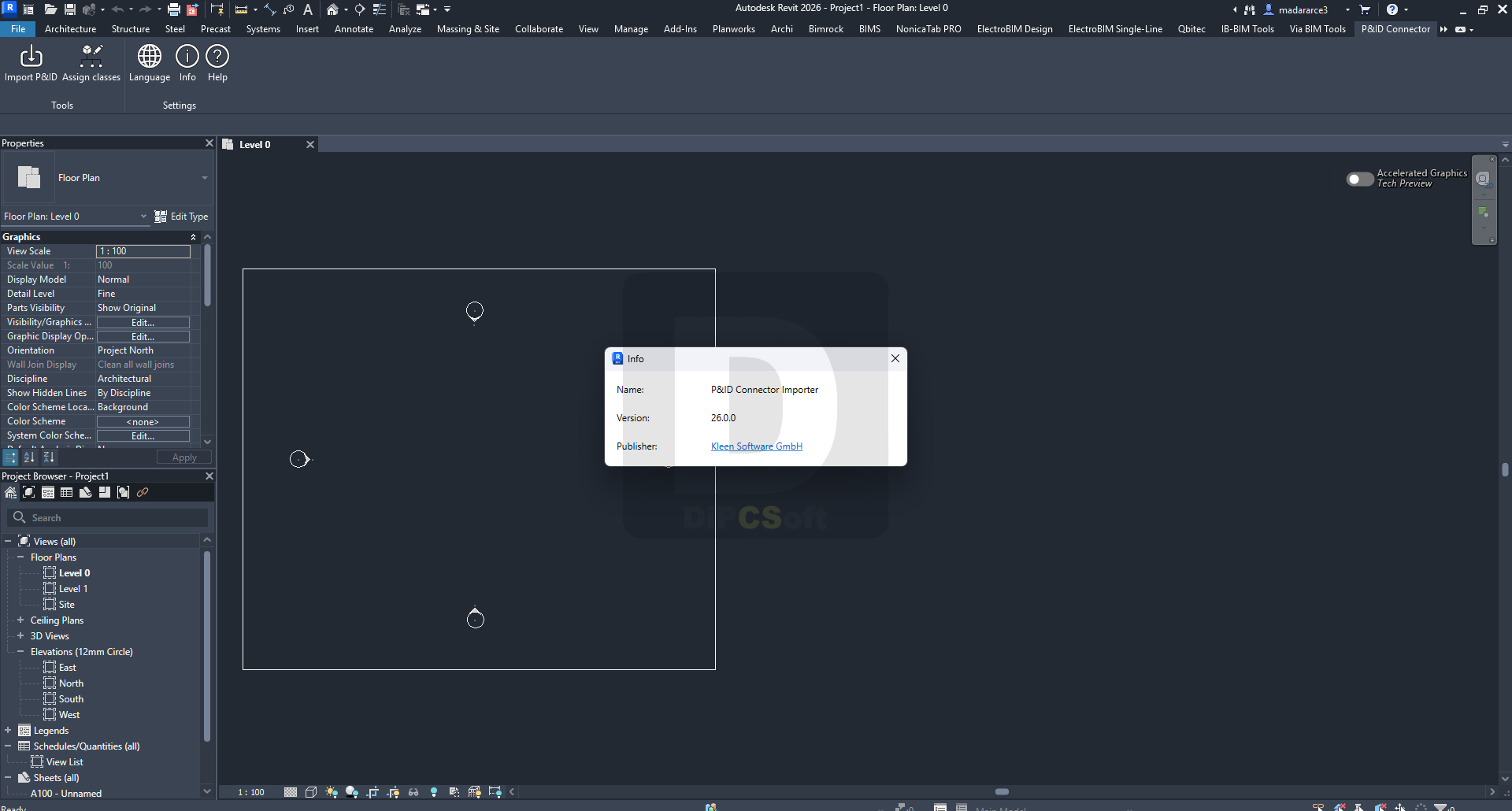Image resolution: width=1512 pixels, height=811 pixels.
Task: Expand the Legends tree node
Action: coord(8,731)
